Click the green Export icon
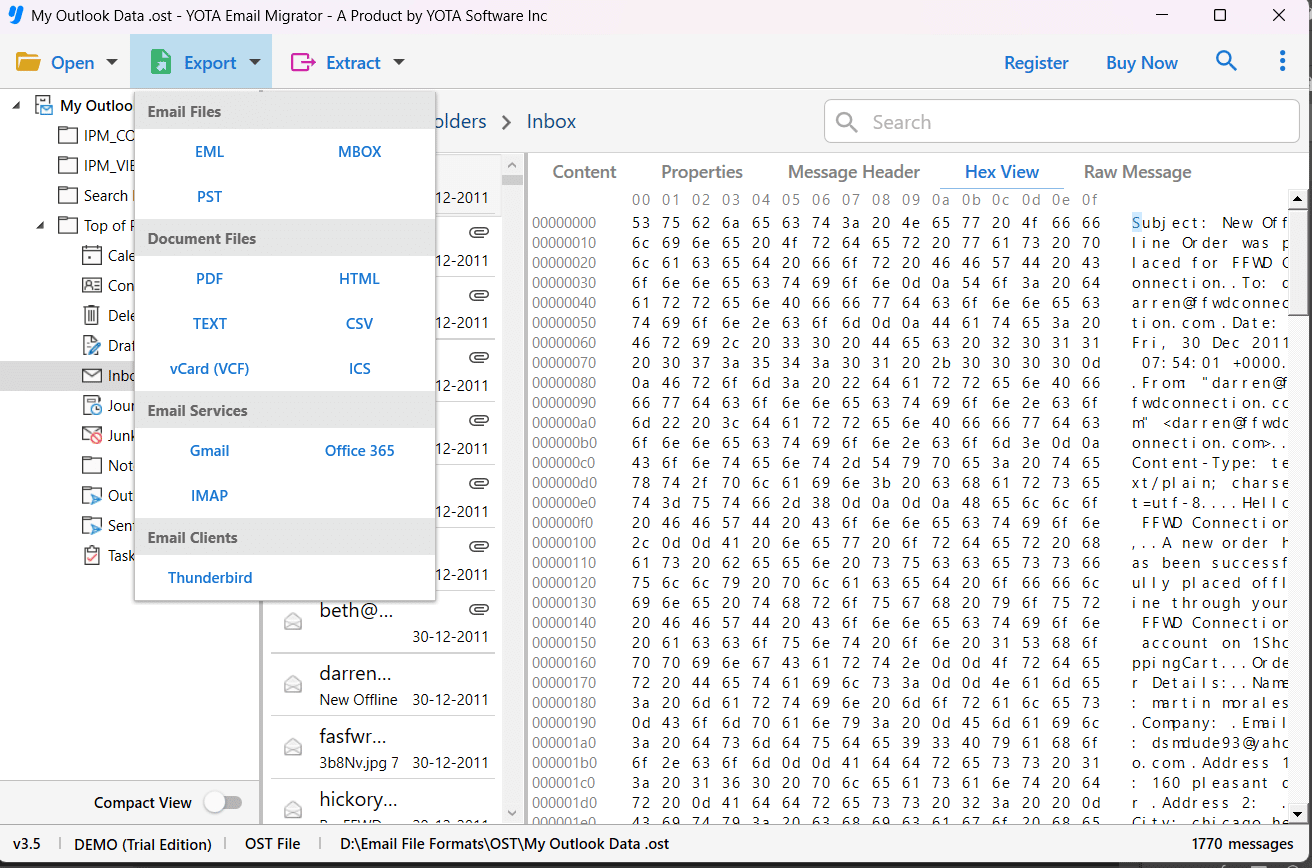 (x=161, y=62)
